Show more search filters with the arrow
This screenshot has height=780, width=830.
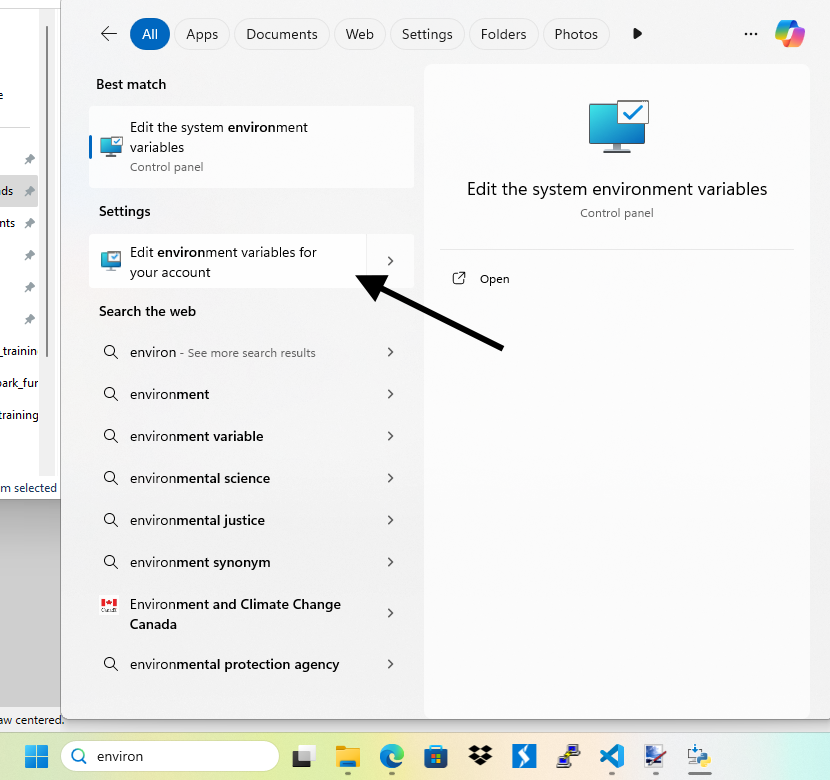637,33
